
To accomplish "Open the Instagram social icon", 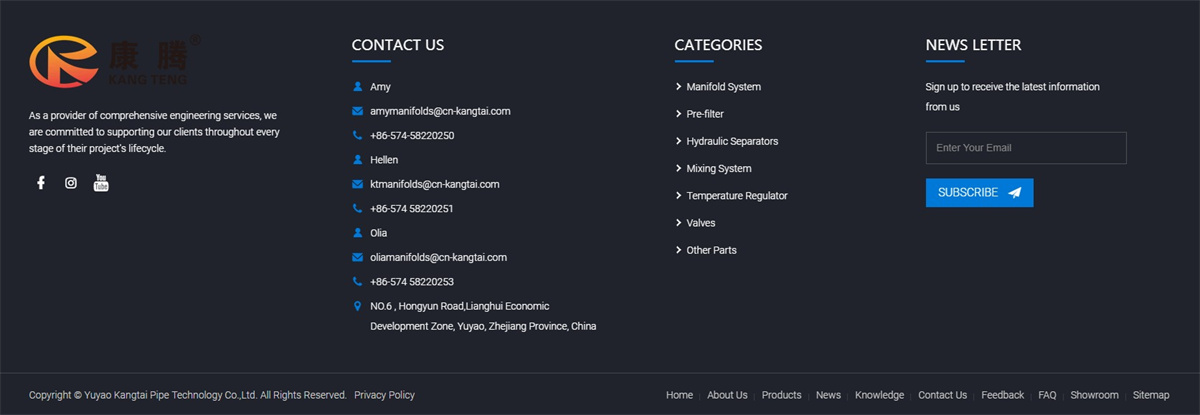I will pyautogui.click(x=71, y=183).
